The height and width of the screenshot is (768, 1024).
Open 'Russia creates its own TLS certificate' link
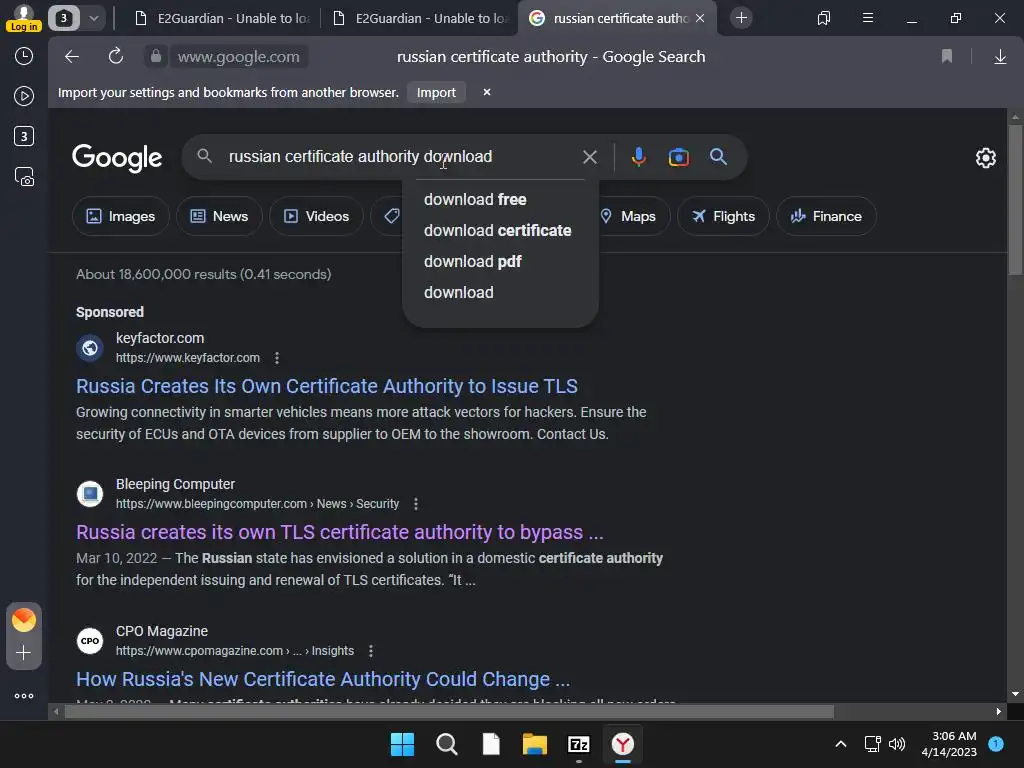340,532
